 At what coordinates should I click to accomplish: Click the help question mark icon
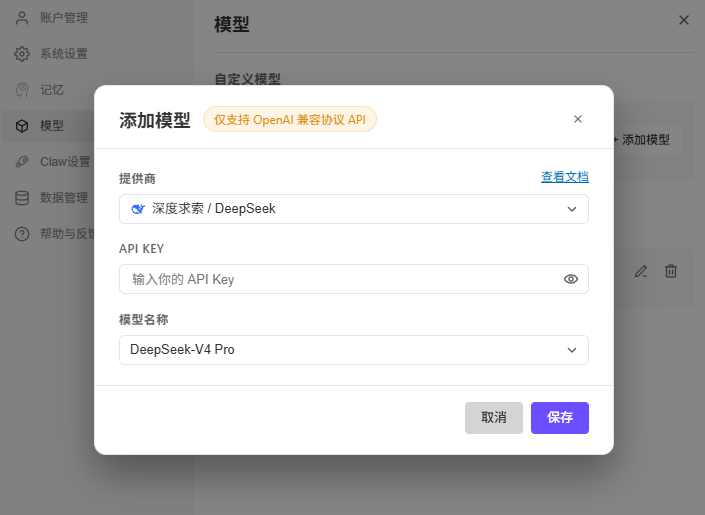22,234
